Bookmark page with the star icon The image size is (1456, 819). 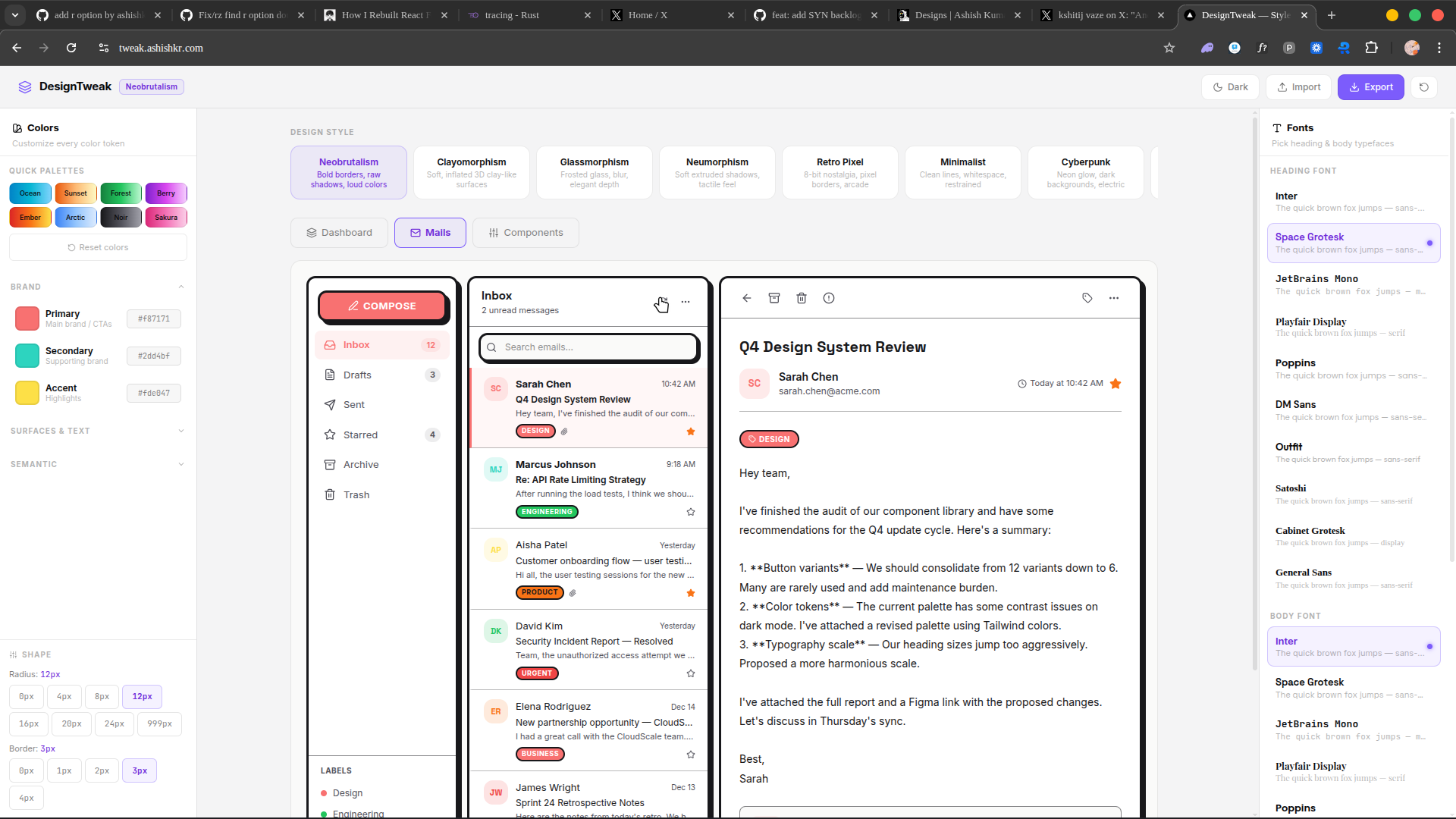tap(1169, 48)
